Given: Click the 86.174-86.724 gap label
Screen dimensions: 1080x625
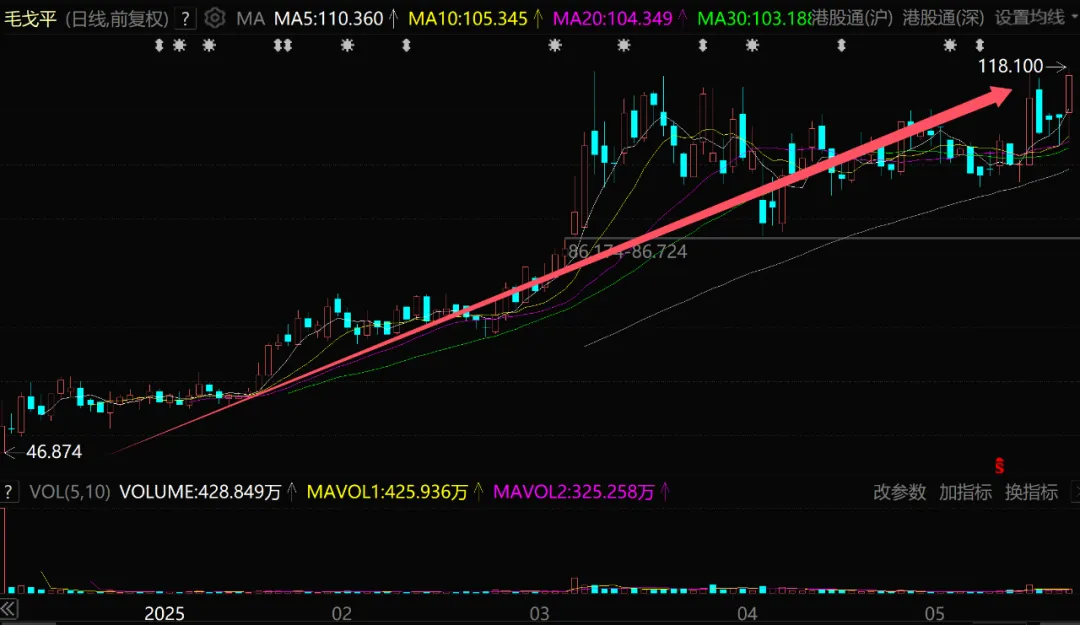Looking at the screenshot, I should 627,252.
